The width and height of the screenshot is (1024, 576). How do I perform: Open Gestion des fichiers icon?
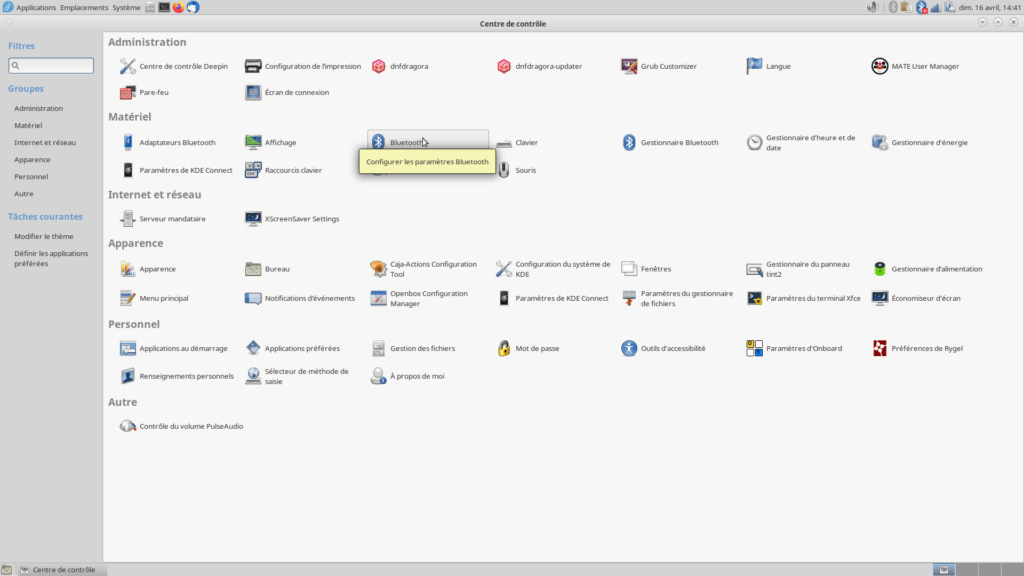[378, 348]
